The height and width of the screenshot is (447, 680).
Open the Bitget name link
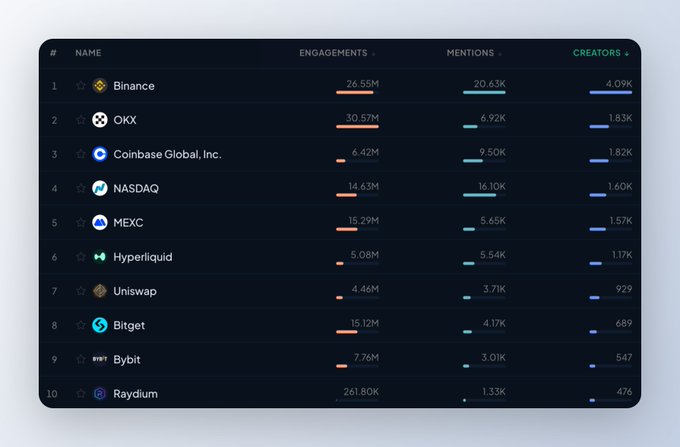tap(129, 326)
